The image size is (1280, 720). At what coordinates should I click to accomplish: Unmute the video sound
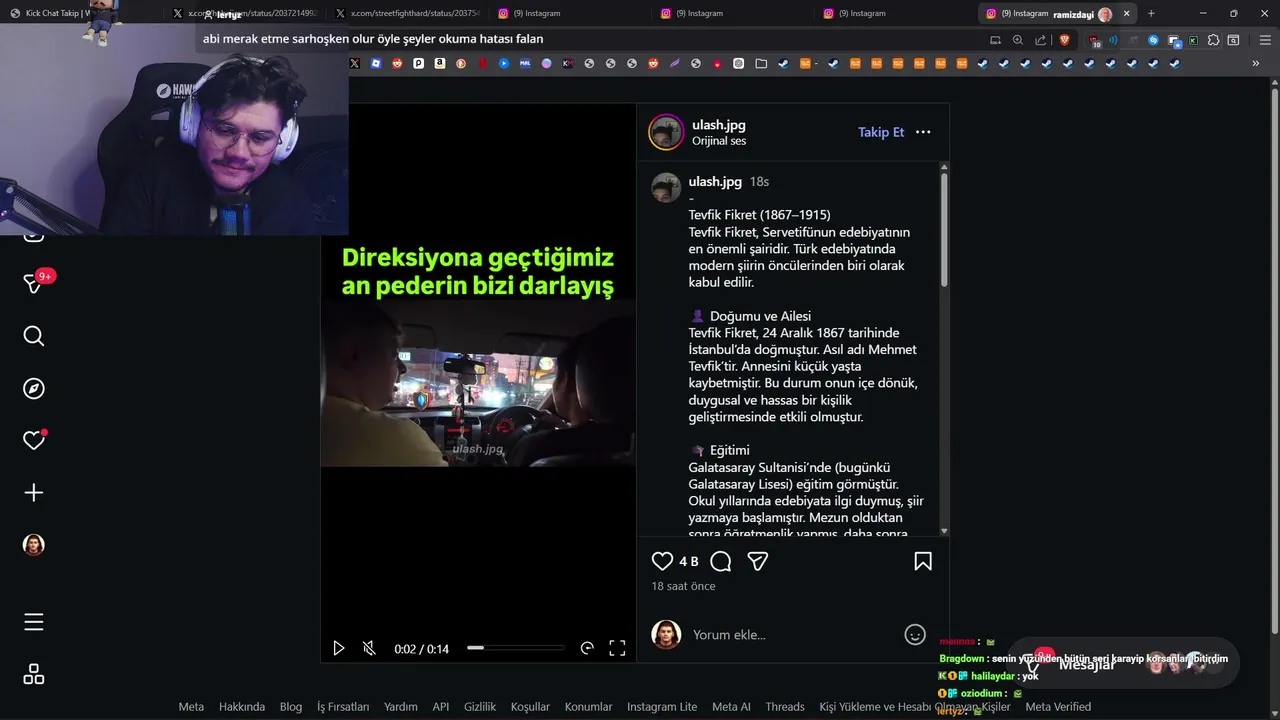(x=369, y=648)
